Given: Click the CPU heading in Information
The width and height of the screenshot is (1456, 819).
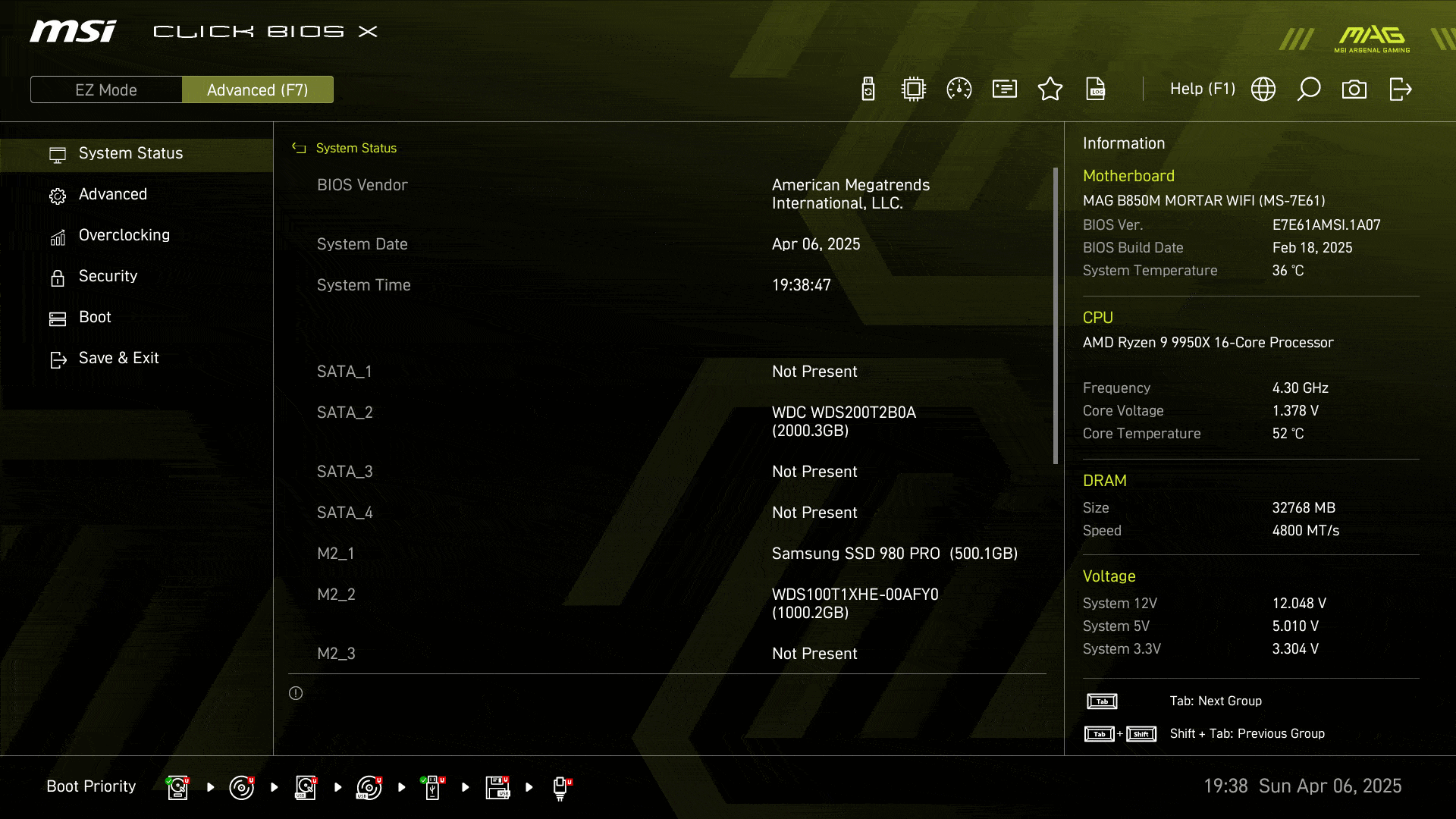Looking at the screenshot, I should click(1097, 318).
